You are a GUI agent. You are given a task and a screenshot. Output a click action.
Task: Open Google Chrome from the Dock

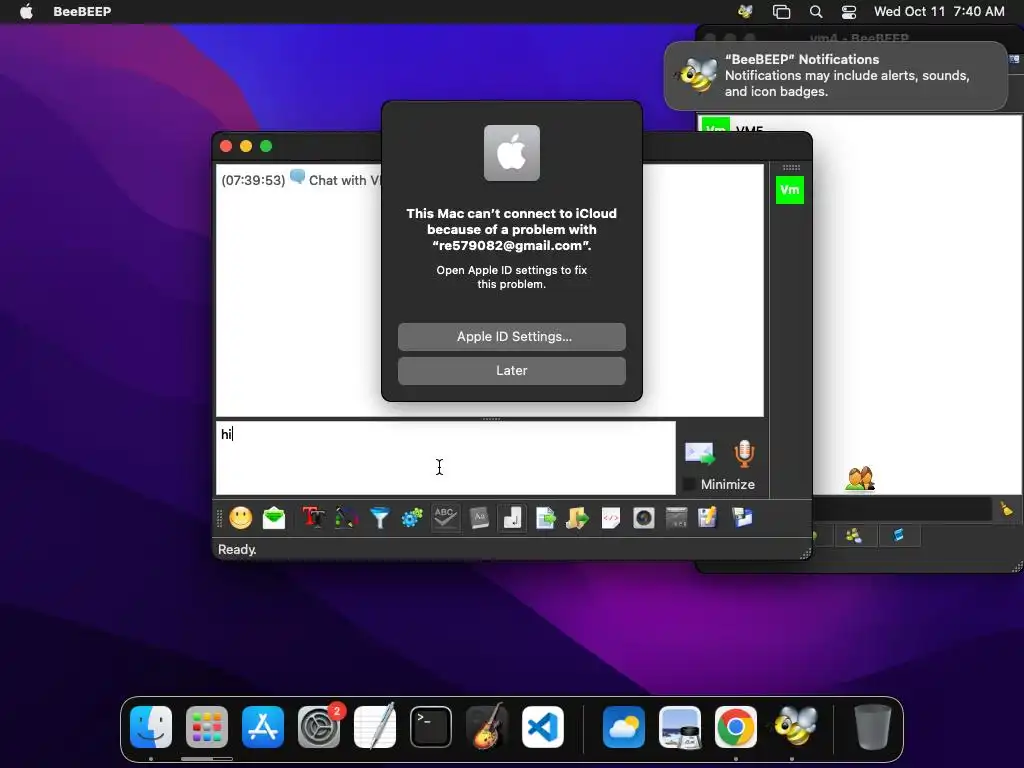(x=735, y=727)
